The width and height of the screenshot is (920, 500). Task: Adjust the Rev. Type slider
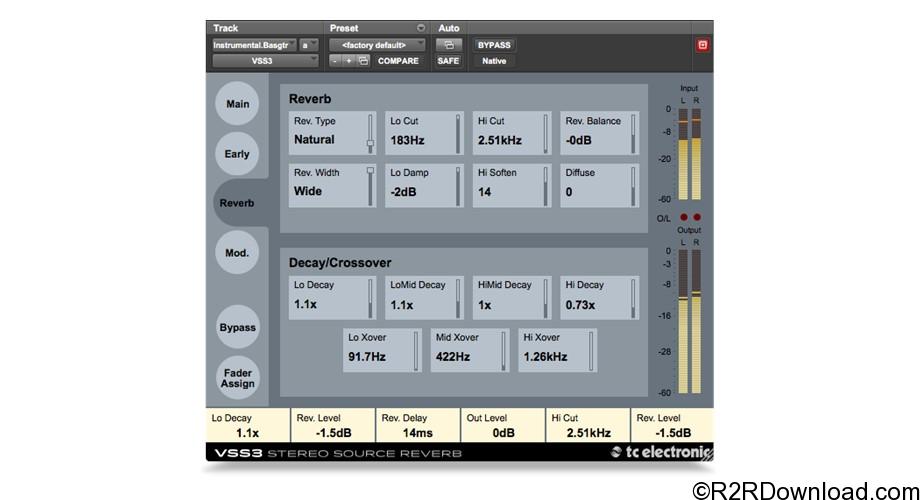(370, 134)
